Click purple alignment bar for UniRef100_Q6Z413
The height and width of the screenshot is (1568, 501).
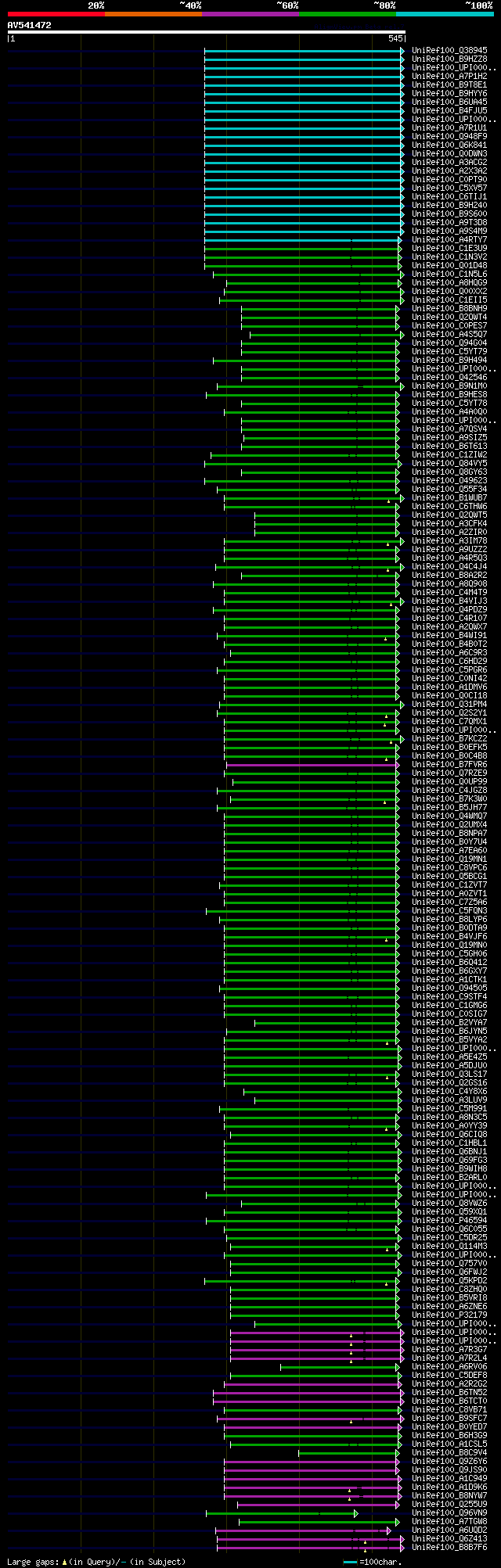pos(311,1539)
